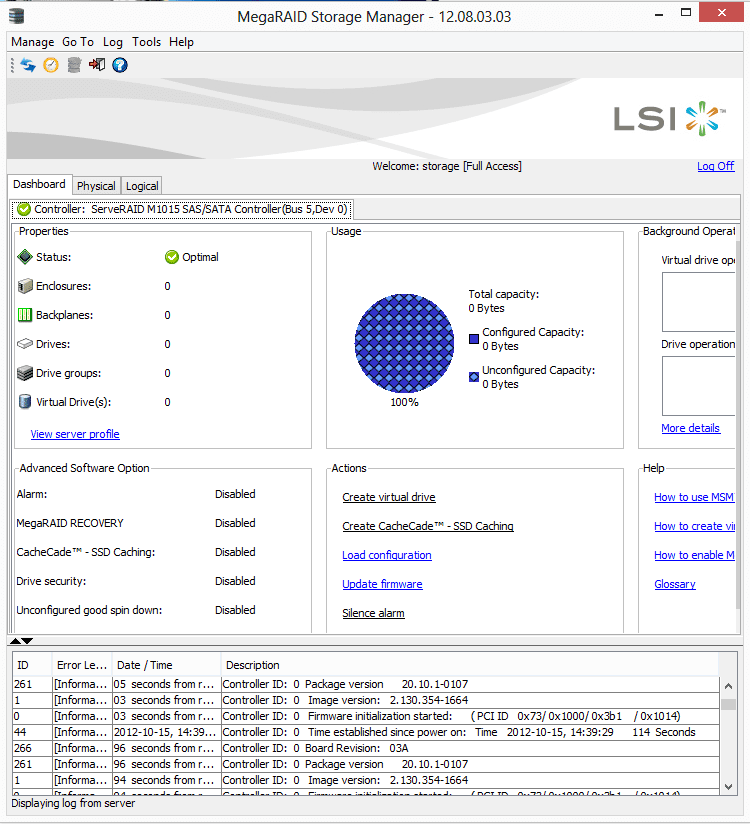Click the usage pie chart
This screenshot has width=750, height=824.
404,343
